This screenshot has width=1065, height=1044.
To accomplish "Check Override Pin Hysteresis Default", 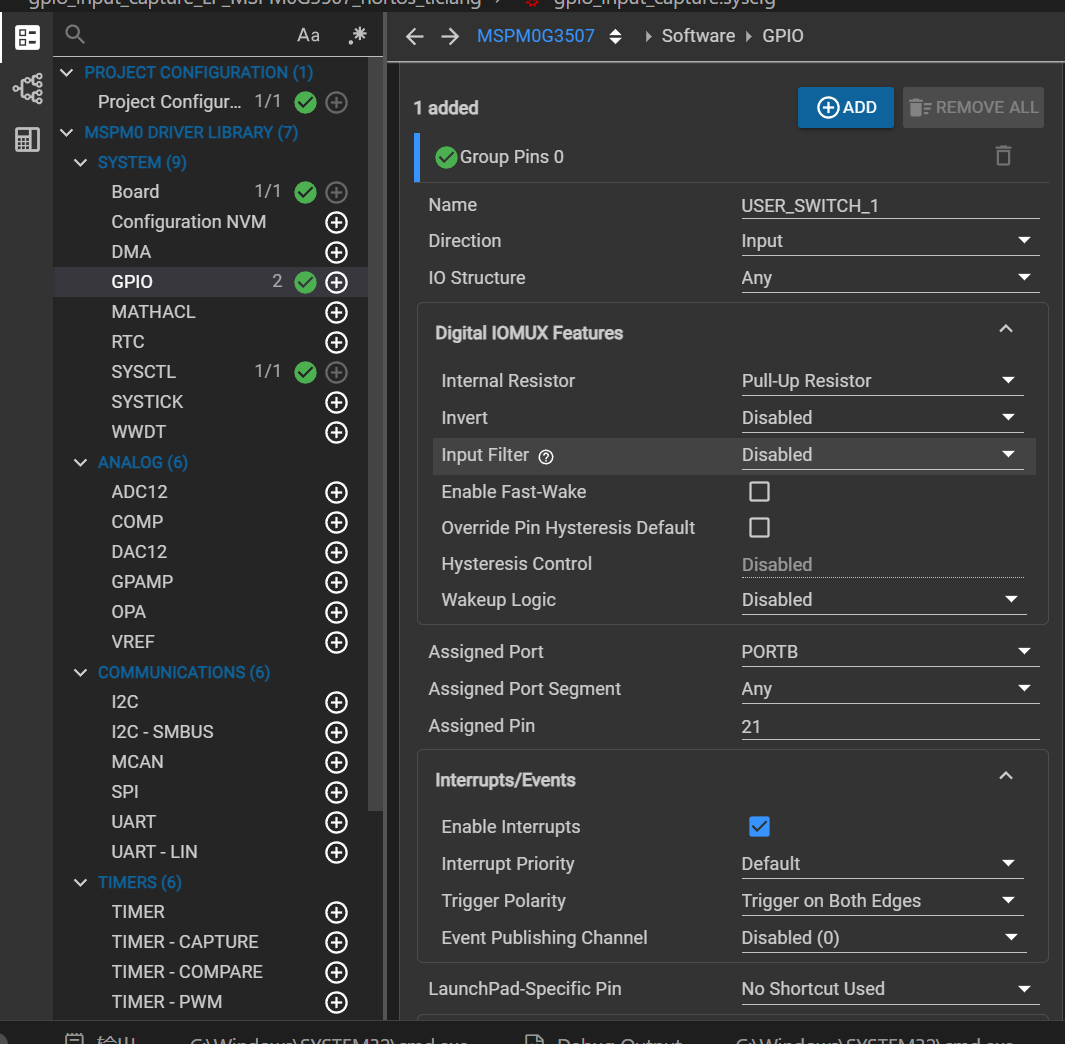I will tap(759, 528).
